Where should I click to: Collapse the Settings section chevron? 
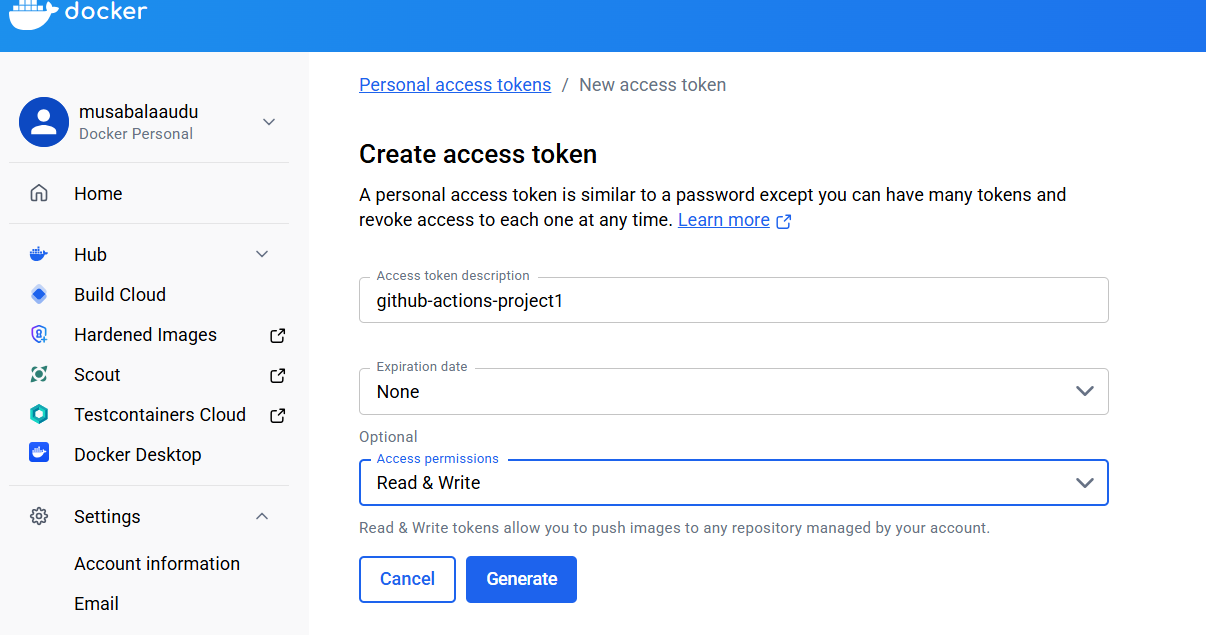262,516
